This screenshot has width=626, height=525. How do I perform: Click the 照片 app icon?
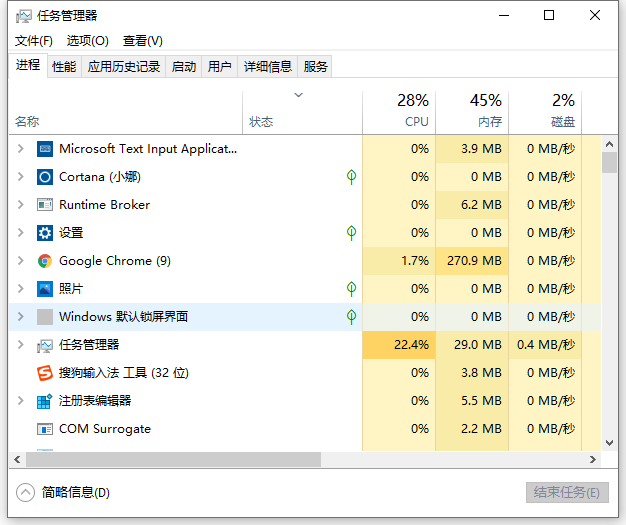45,289
